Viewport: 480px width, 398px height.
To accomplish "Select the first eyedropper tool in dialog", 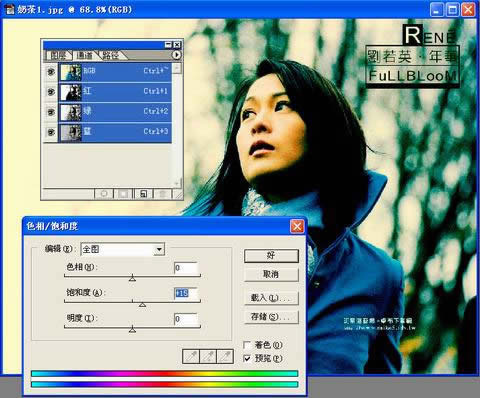I will coord(191,356).
